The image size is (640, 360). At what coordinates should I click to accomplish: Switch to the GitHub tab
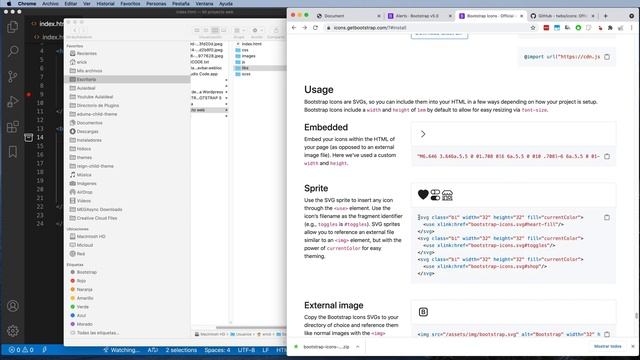pos(562,16)
